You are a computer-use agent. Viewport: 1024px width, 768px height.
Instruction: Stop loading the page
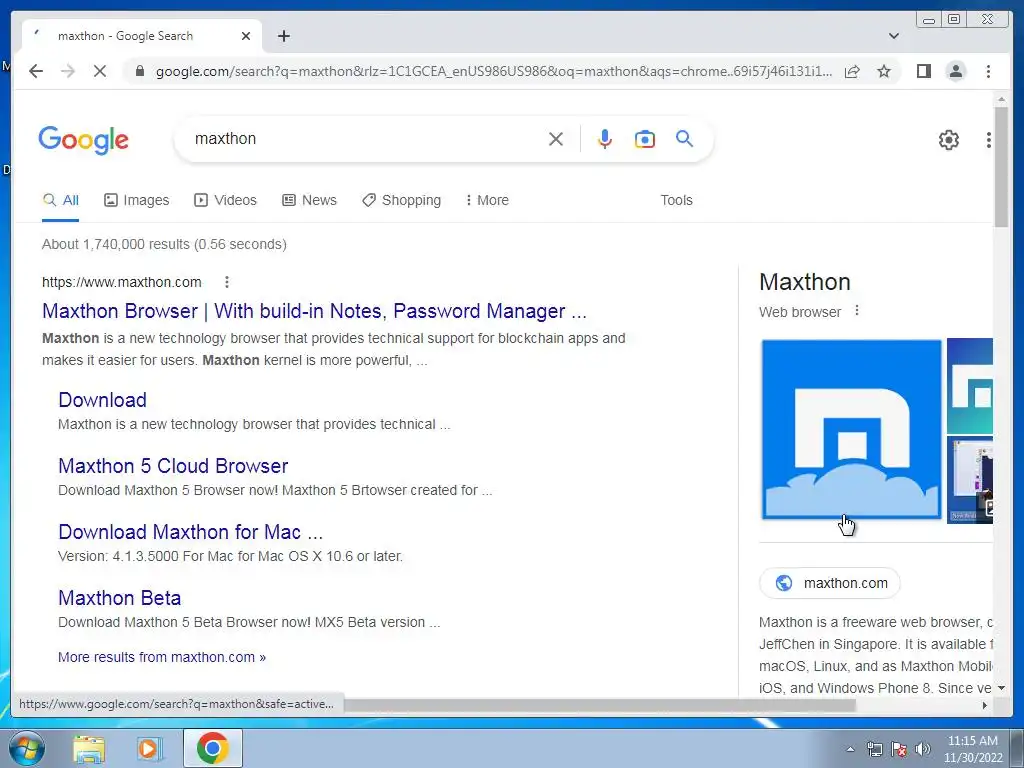pos(100,71)
